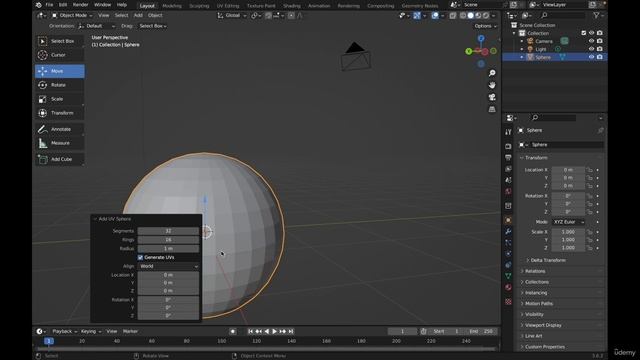Viewport: 640px width, 360px height.
Task: Switch to solid viewport shading
Action: [x=471, y=16]
